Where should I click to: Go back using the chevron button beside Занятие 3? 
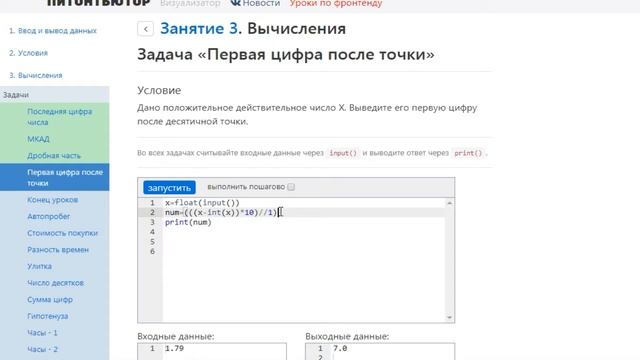pos(145,29)
